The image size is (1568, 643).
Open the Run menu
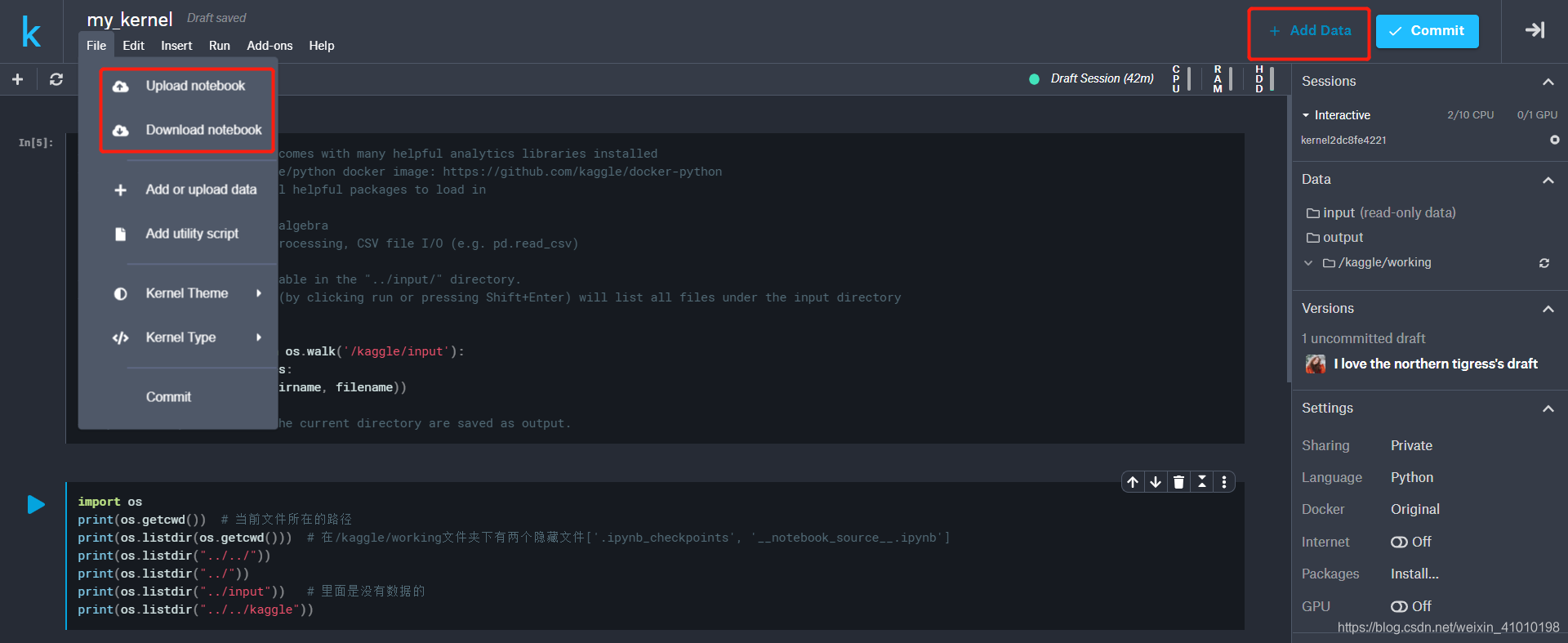click(x=219, y=46)
